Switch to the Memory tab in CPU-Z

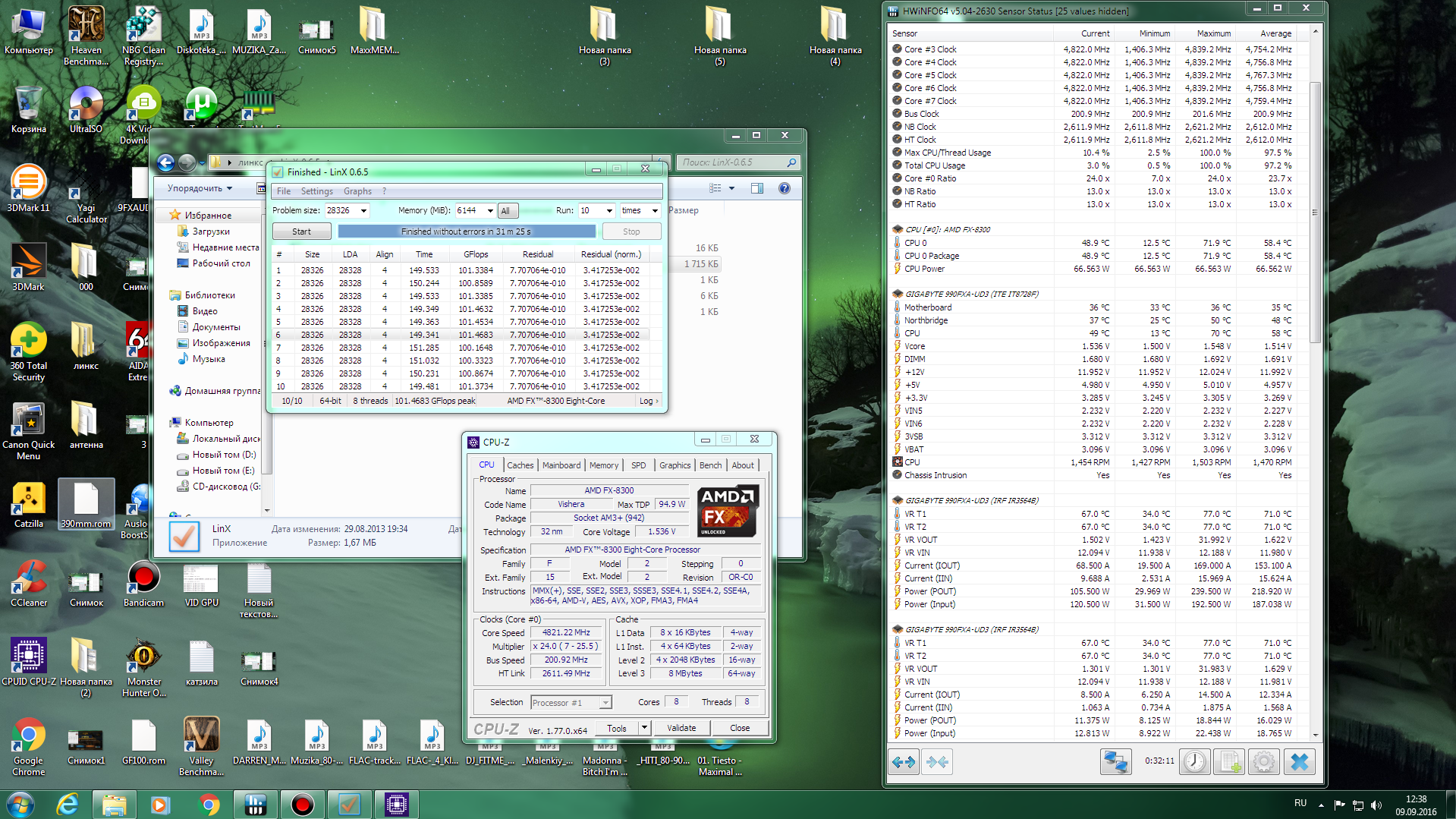coord(603,465)
